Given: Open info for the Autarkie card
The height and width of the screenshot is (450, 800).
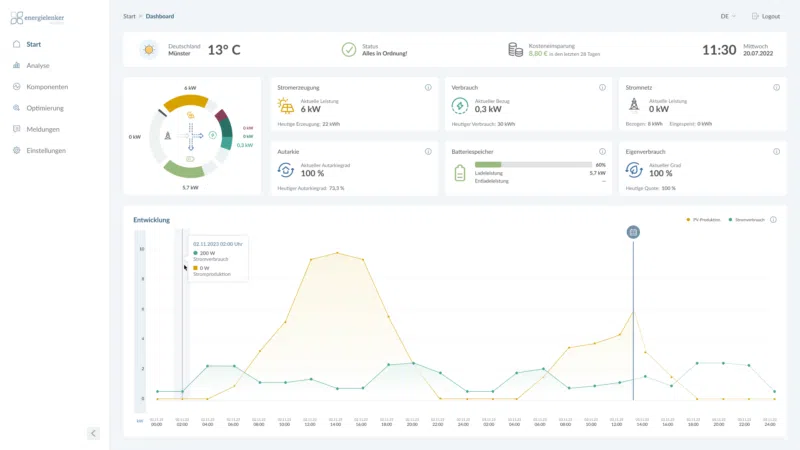Looking at the screenshot, I should pyautogui.click(x=428, y=151).
